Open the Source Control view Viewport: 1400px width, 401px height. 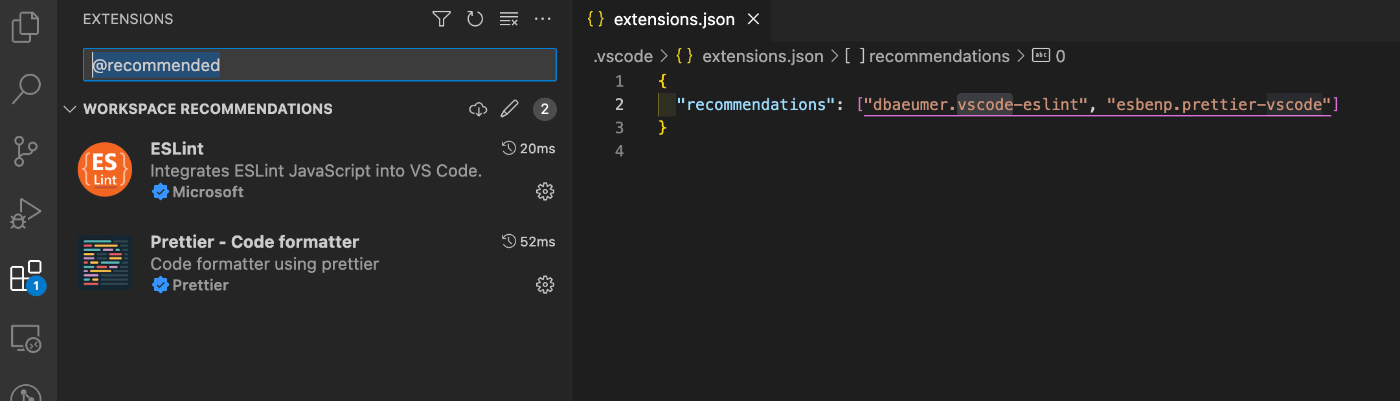tap(25, 152)
